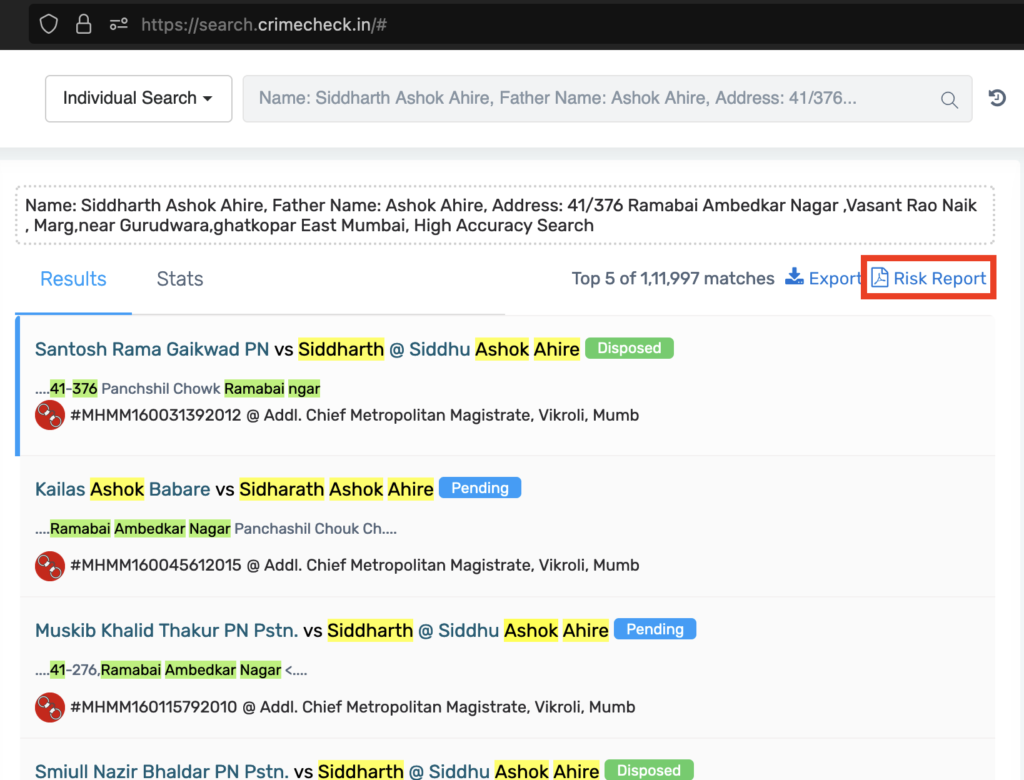Click address snippet 41-276,Ramabai Ambedkar Nagar
This screenshot has height=780, width=1024.
[x=171, y=670]
